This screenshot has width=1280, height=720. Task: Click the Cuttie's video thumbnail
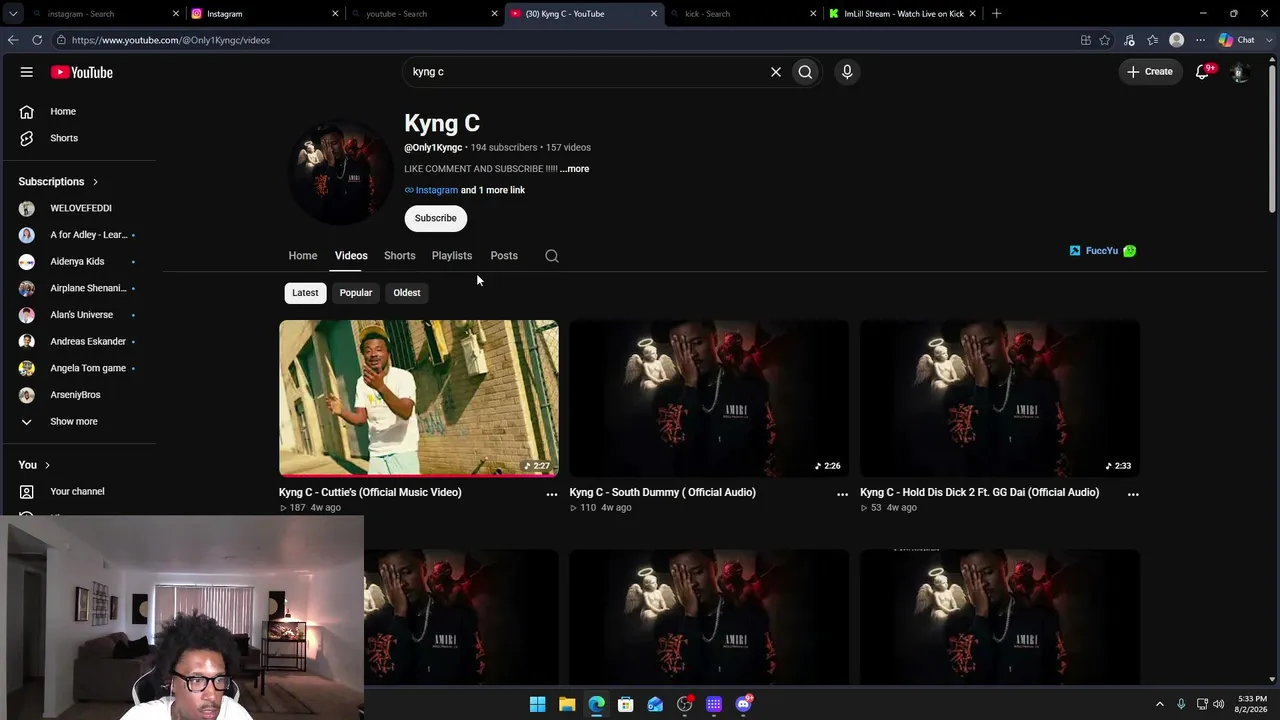click(x=419, y=398)
